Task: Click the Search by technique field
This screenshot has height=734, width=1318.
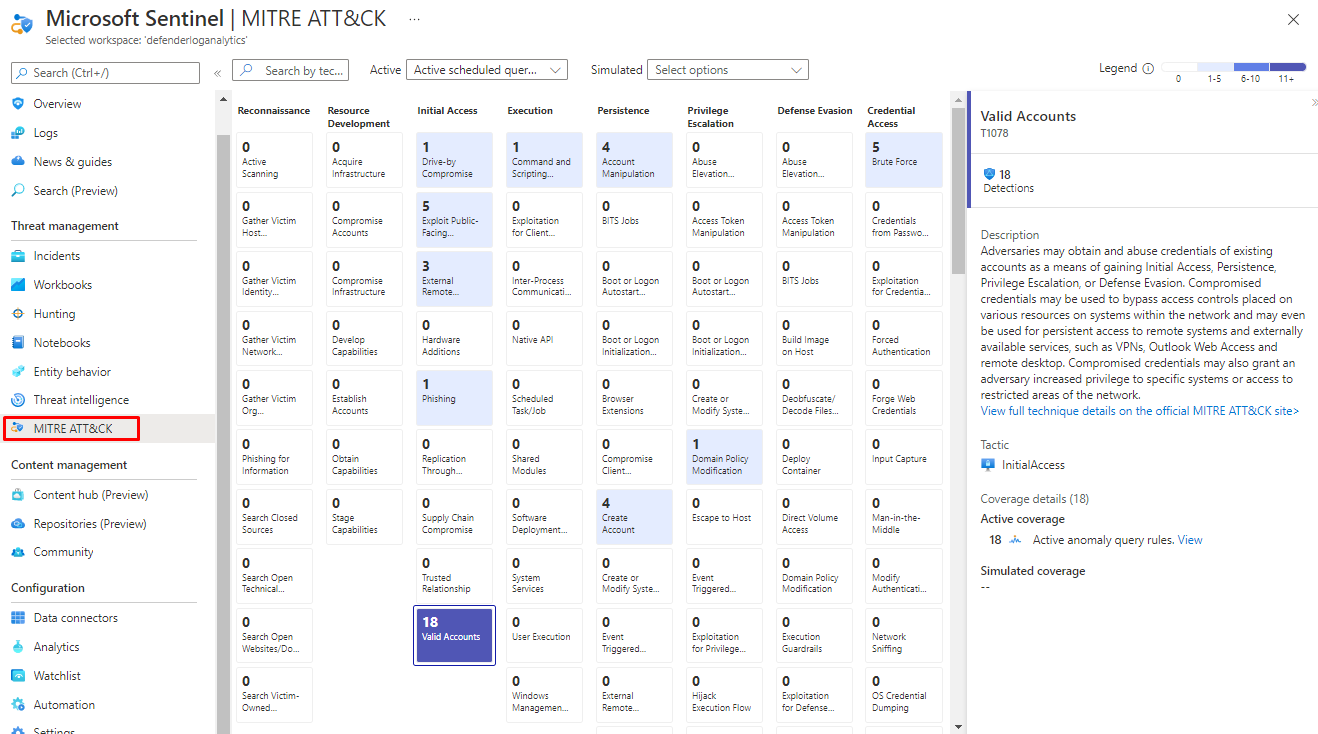Action: tap(291, 70)
